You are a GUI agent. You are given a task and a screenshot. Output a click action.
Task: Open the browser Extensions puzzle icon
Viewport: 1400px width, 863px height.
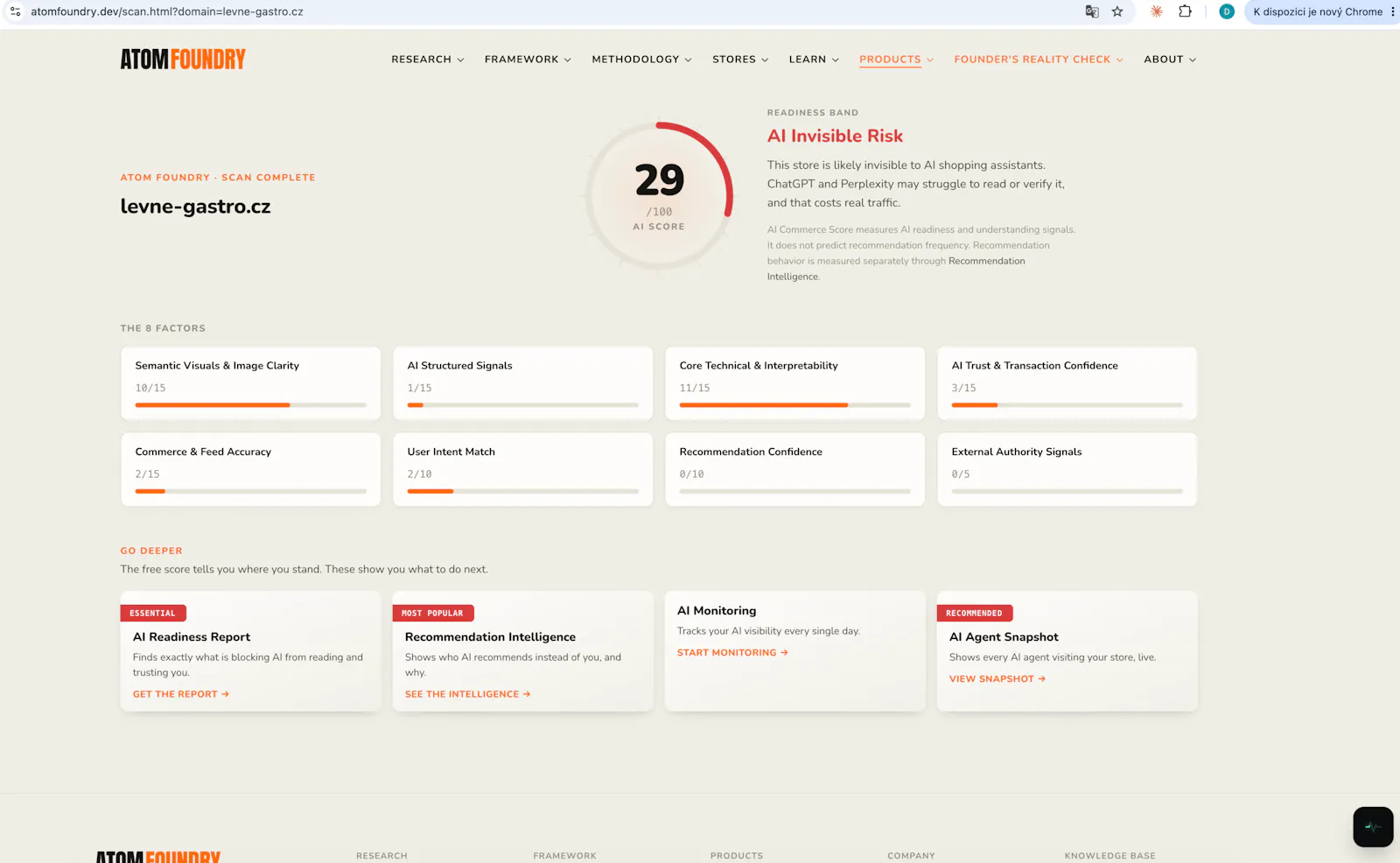[x=1186, y=11]
